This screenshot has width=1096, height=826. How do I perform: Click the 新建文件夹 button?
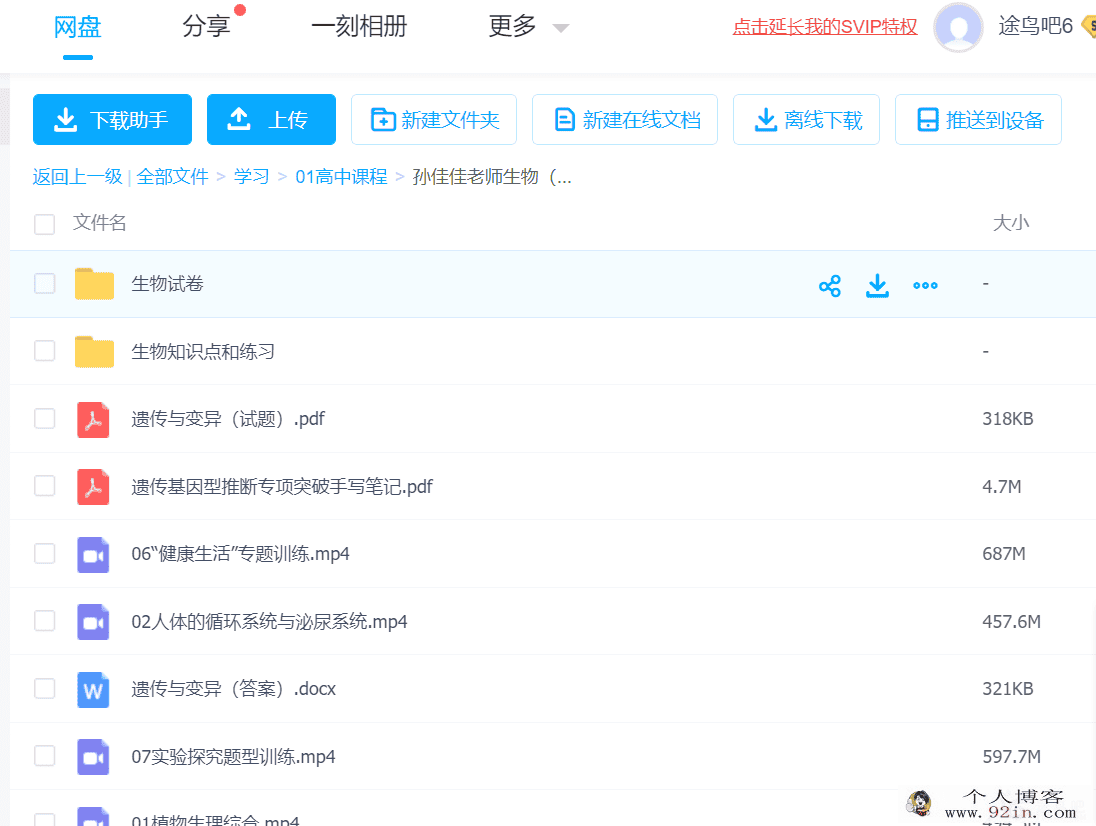point(434,119)
